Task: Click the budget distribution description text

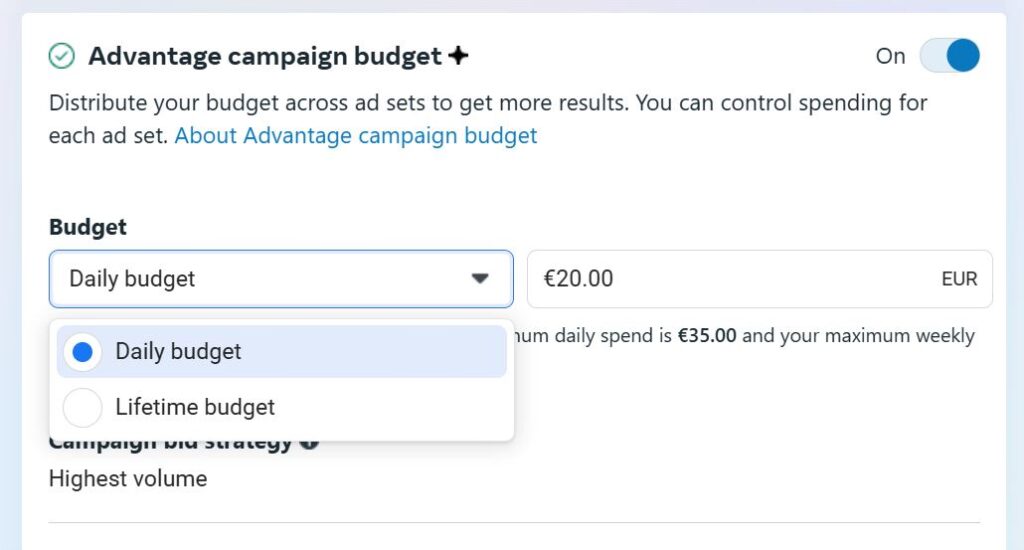Action: pyautogui.click(x=488, y=120)
